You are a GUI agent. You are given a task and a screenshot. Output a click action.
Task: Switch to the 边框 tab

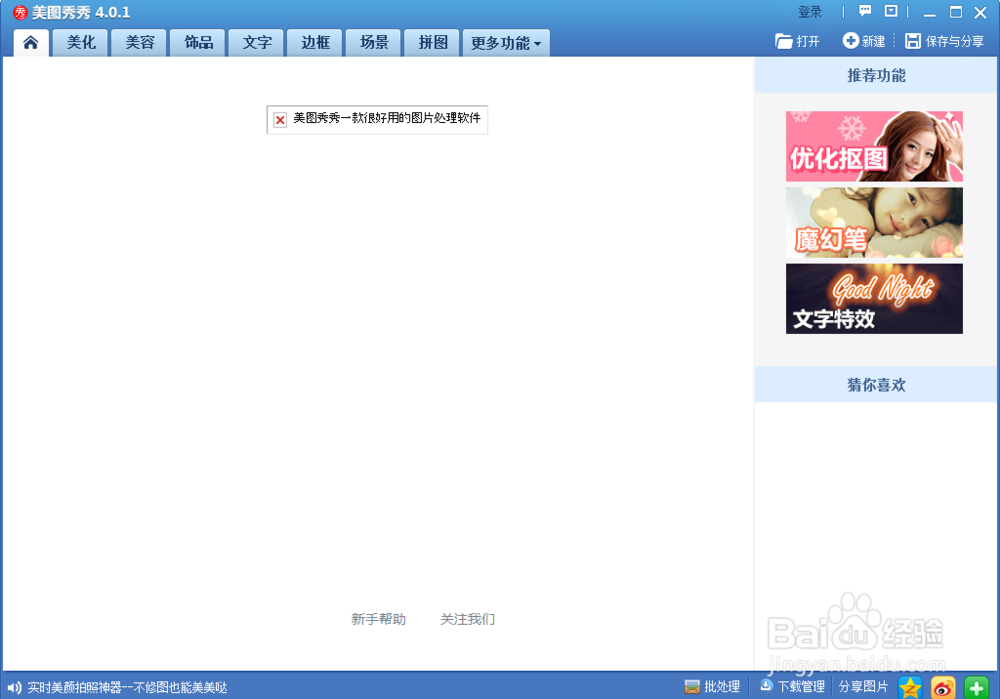coord(316,43)
